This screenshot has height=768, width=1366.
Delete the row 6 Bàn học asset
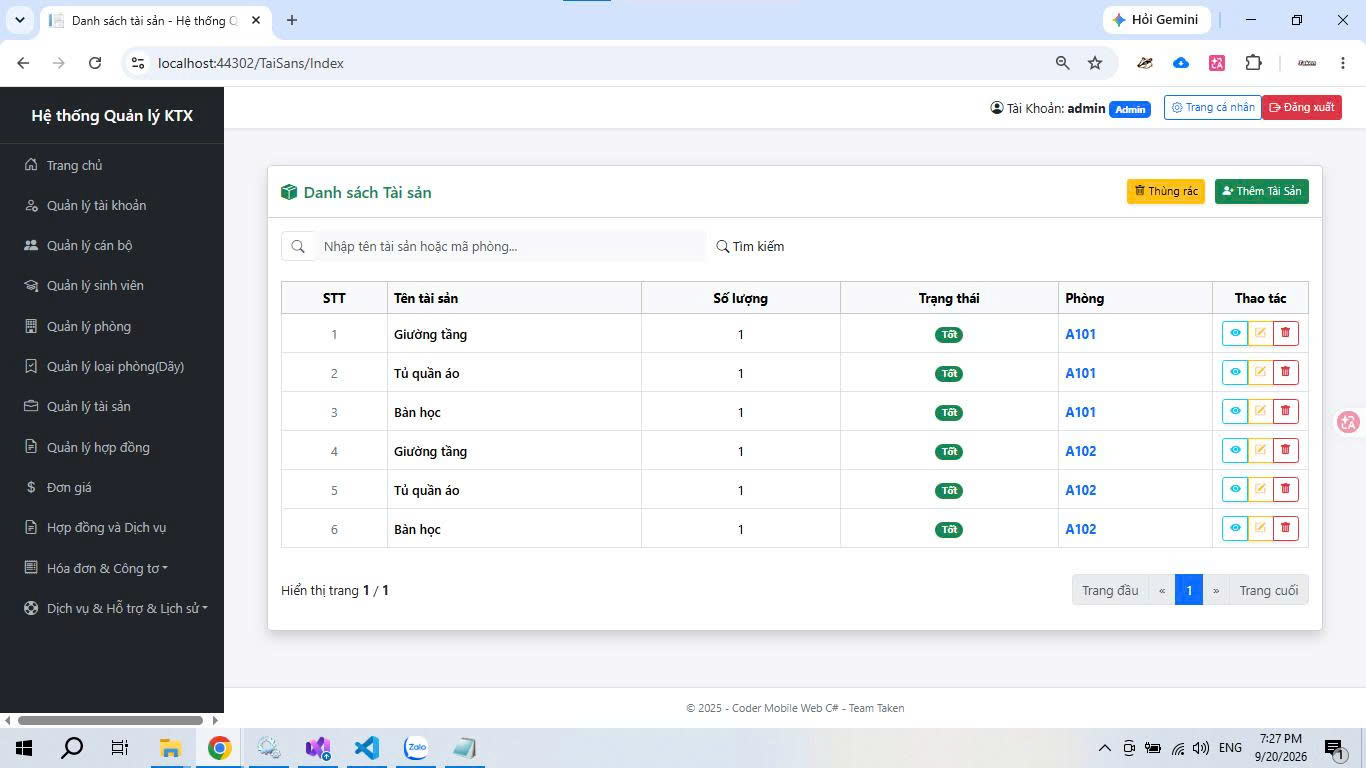1286,528
